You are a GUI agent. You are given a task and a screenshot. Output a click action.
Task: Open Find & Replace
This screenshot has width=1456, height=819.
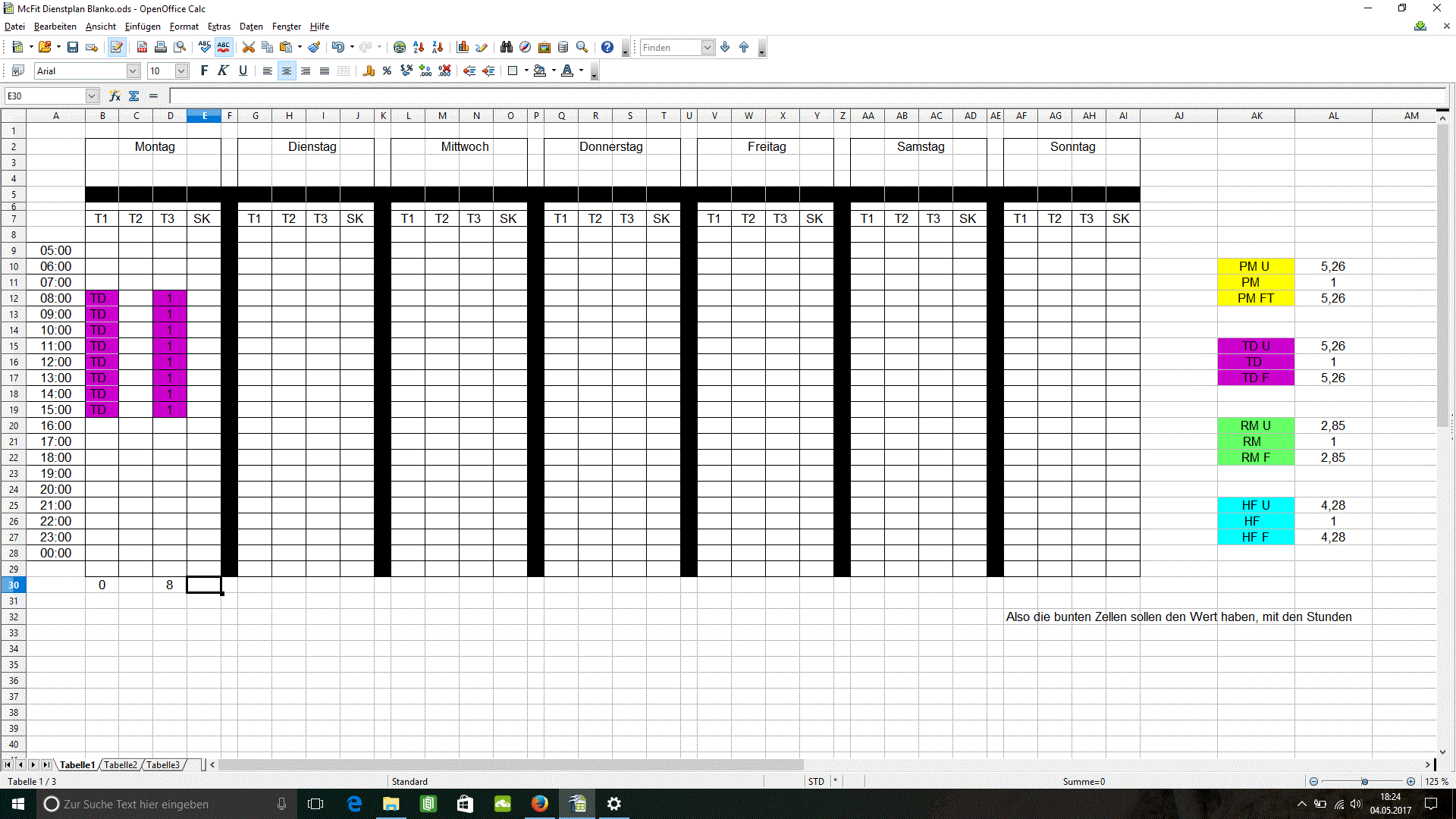[x=506, y=47]
